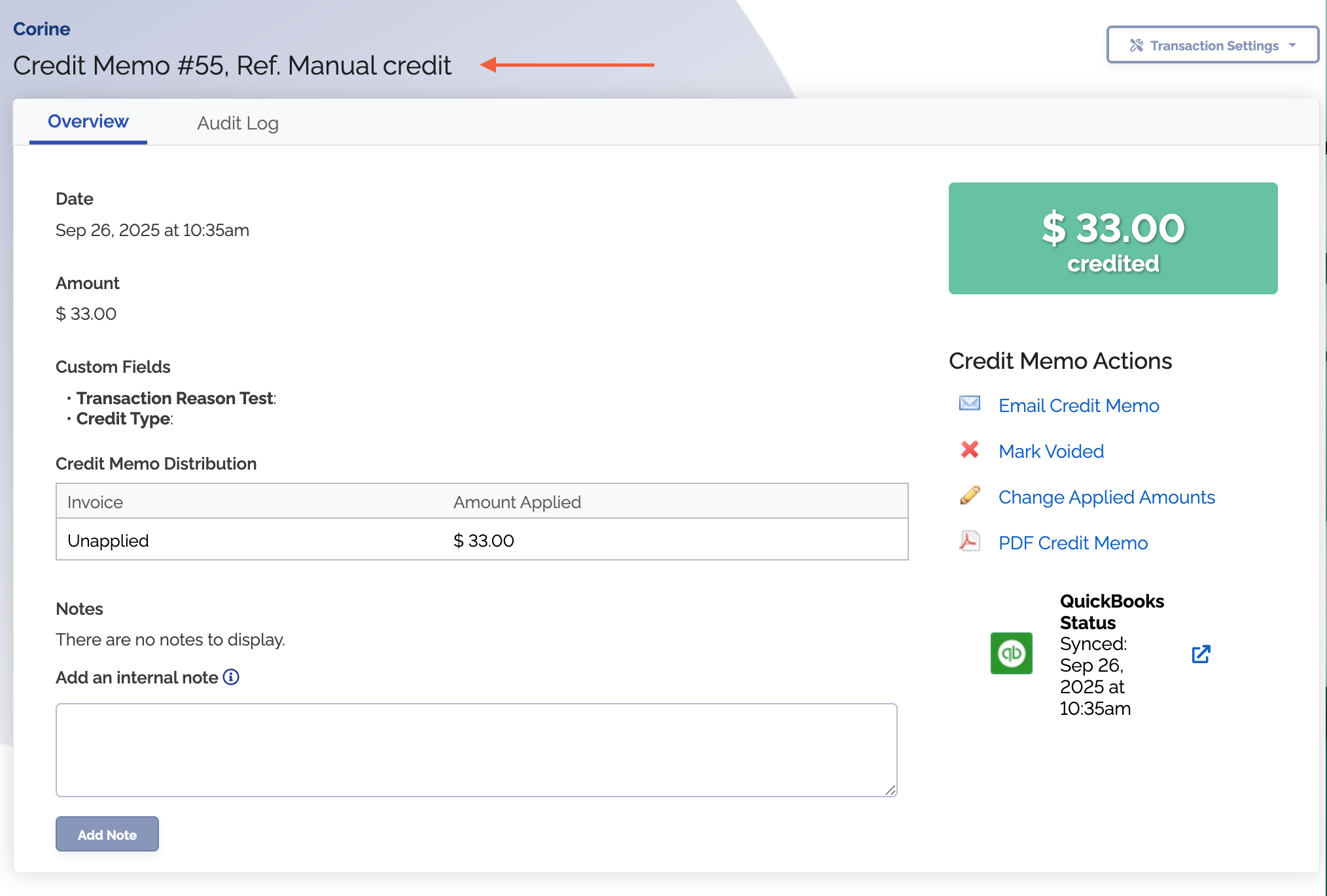Select the Overview tab

88,122
